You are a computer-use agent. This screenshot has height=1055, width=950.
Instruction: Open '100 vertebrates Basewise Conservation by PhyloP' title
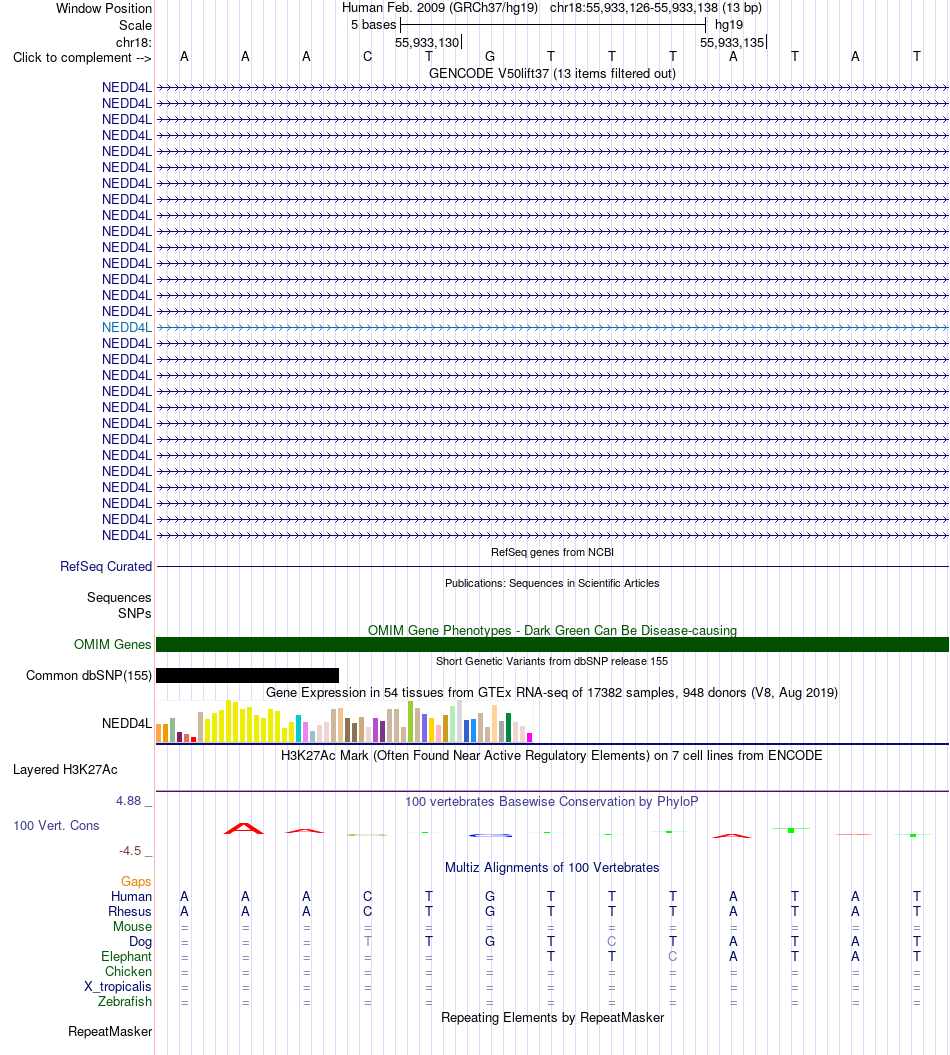click(552, 801)
